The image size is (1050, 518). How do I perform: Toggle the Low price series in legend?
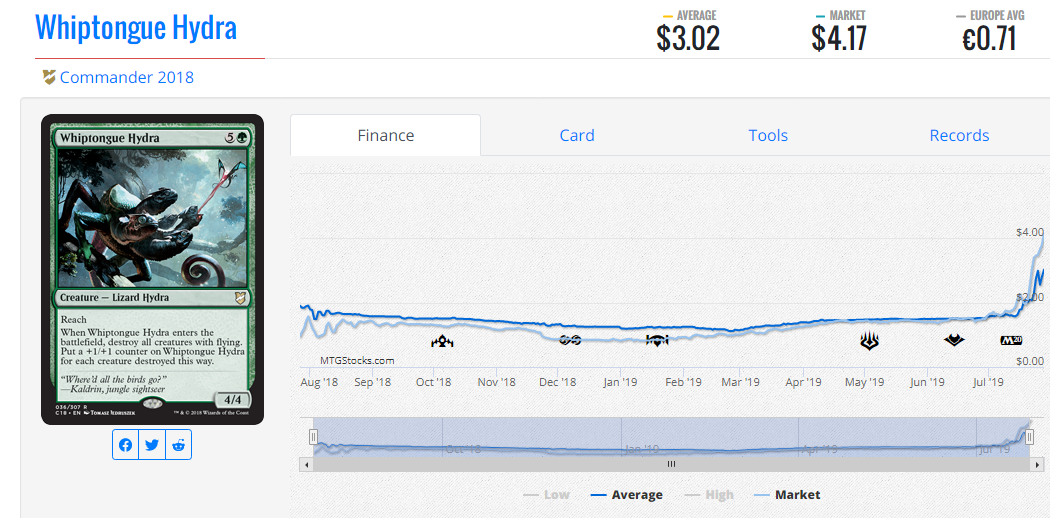pyautogui.click(x=546, y=495)
